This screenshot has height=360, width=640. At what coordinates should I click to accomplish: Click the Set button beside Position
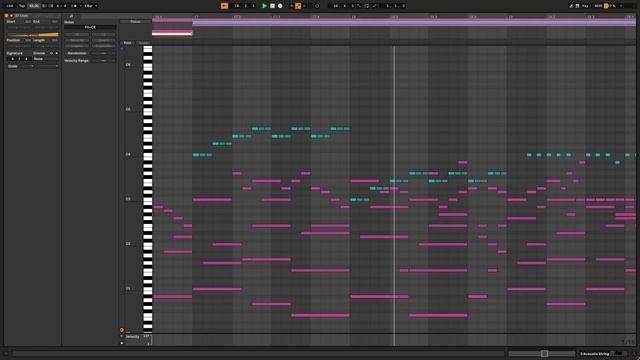click(28, 40)
